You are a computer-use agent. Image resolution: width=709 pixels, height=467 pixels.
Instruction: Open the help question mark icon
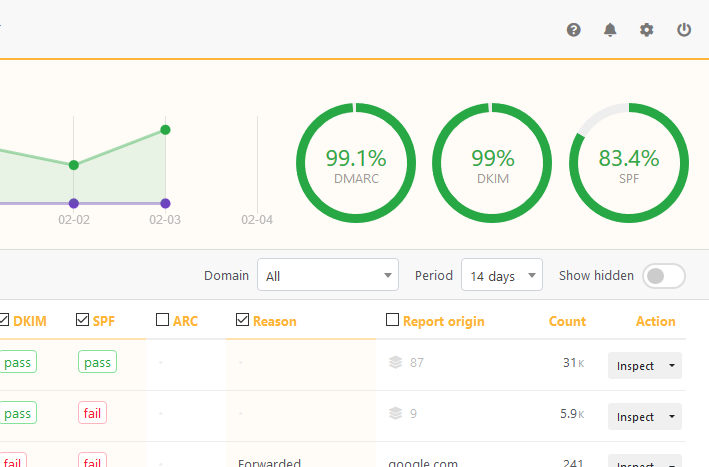pyautogui.click(x=574, y=30)
